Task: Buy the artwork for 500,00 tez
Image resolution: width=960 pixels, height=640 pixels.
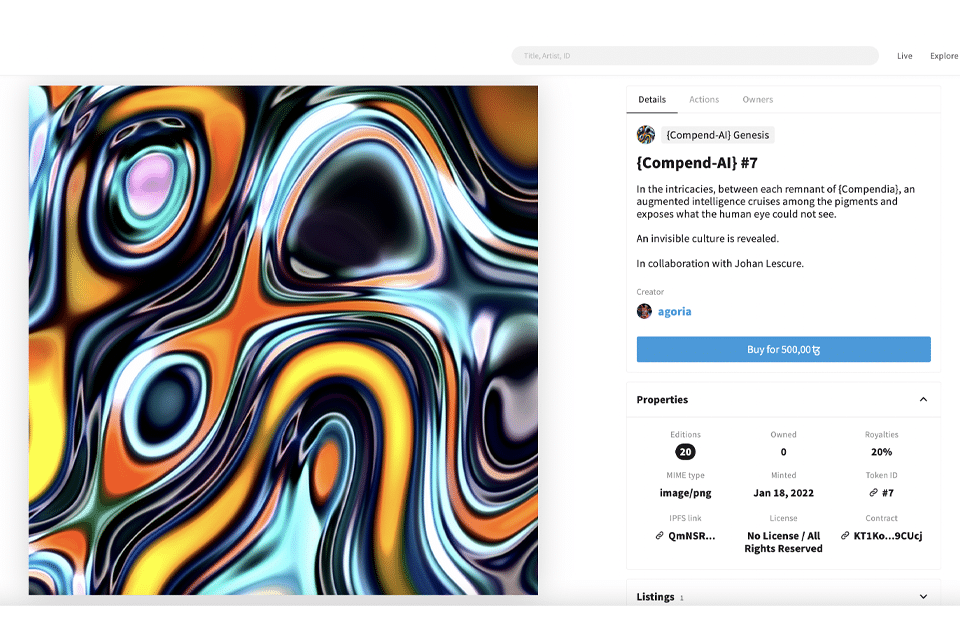Action: click(x=784, y=349)
